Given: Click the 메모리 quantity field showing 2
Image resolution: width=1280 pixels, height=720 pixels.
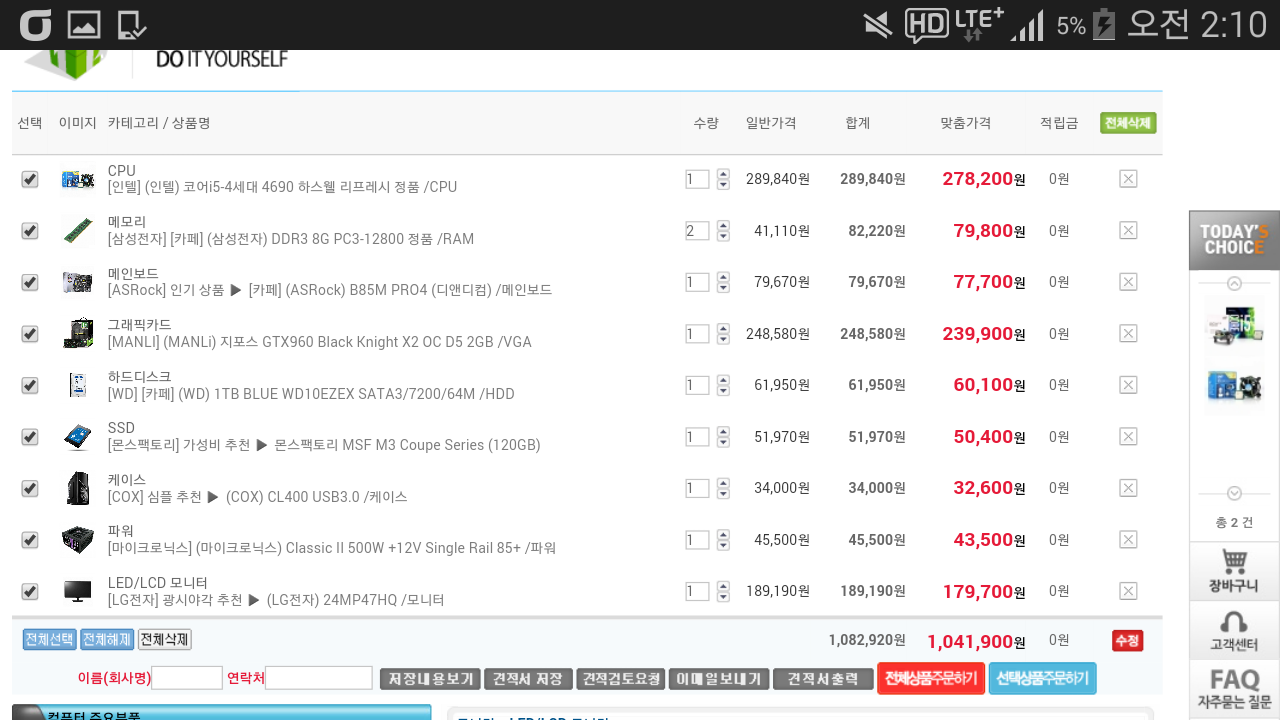Looking at the screenshot, I should pos(697,231).
